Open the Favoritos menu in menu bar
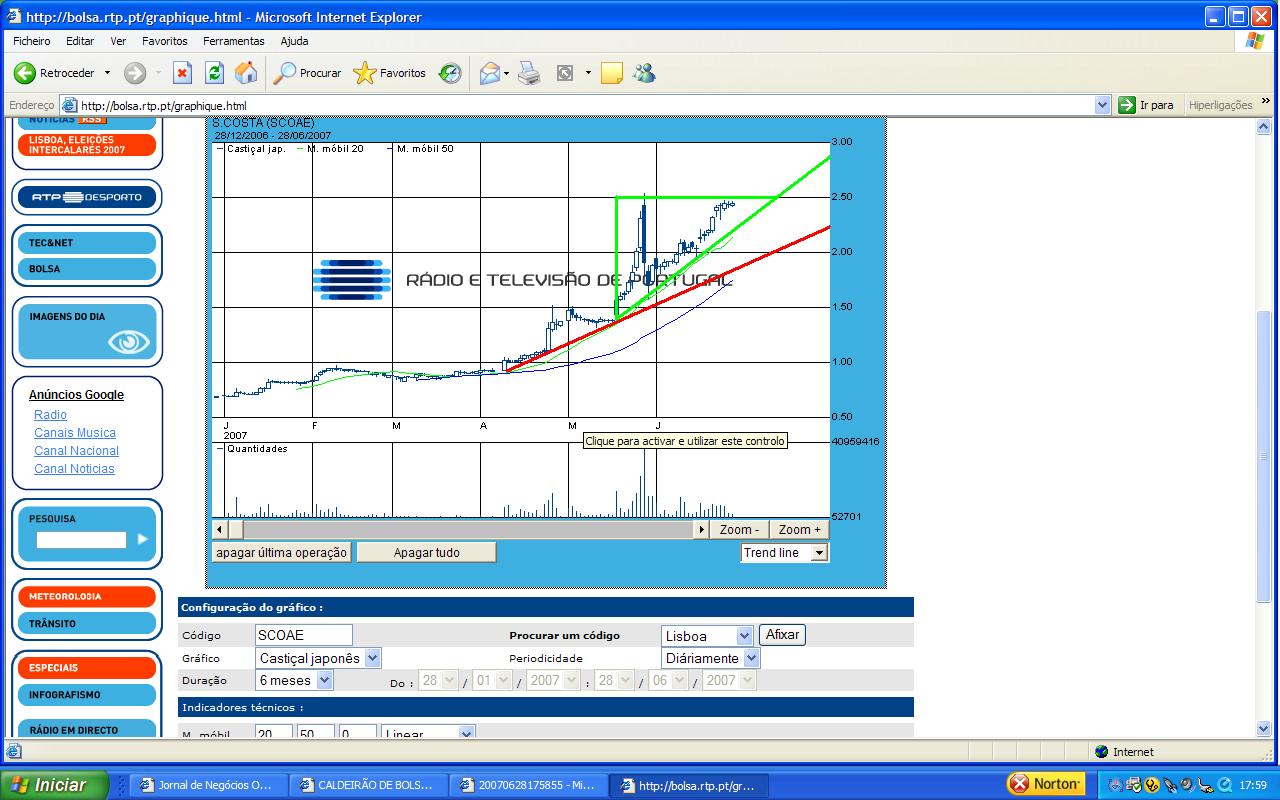This screenshot has height=800, width=1280. click(x=165, y=41)
